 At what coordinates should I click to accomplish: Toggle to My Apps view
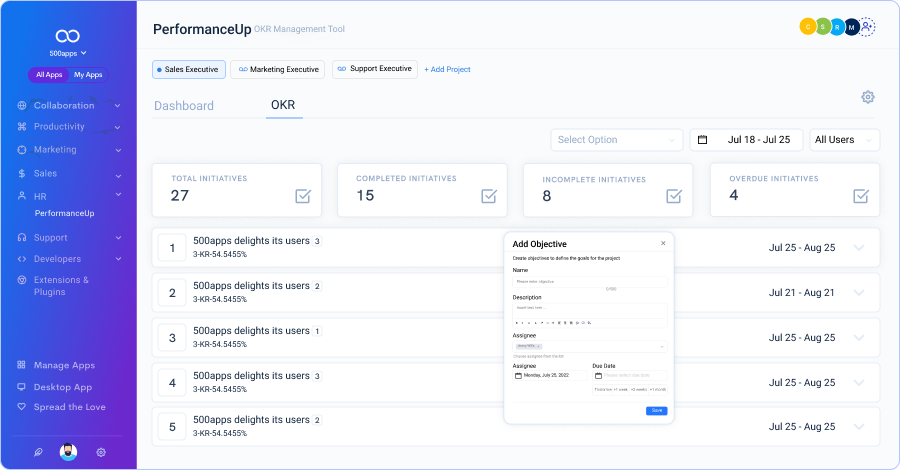pyautogui.click(x=88, y=75)
